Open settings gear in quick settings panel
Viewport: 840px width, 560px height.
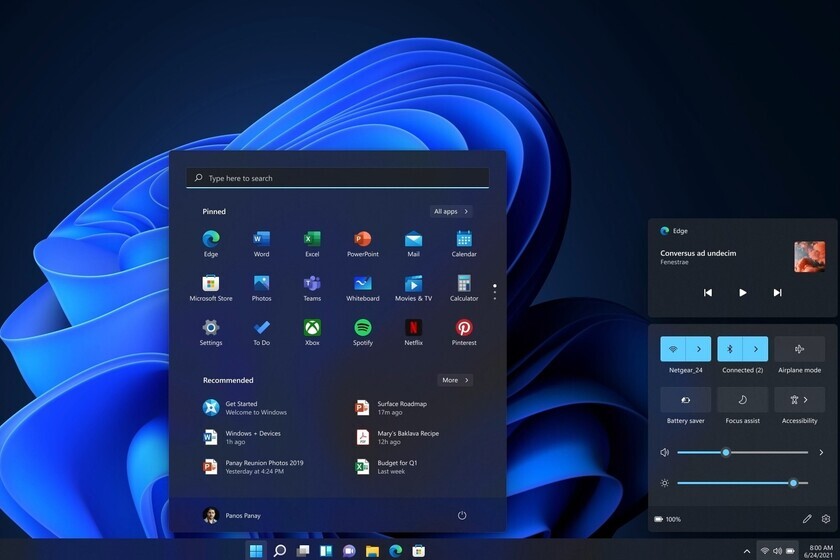(826, 519)
